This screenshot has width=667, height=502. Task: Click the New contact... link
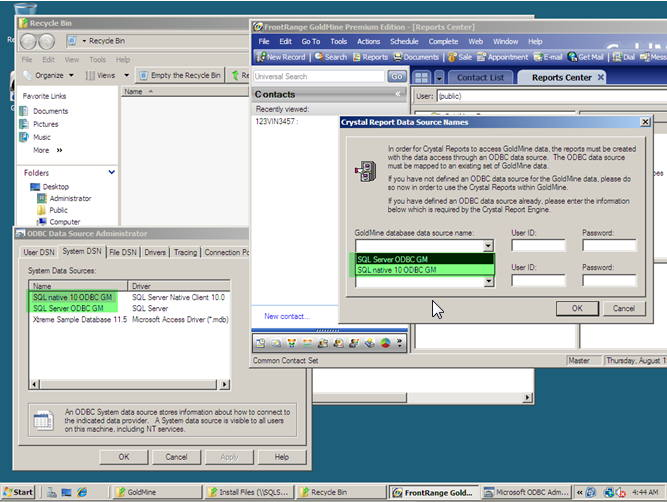click(x=286, y=316)
